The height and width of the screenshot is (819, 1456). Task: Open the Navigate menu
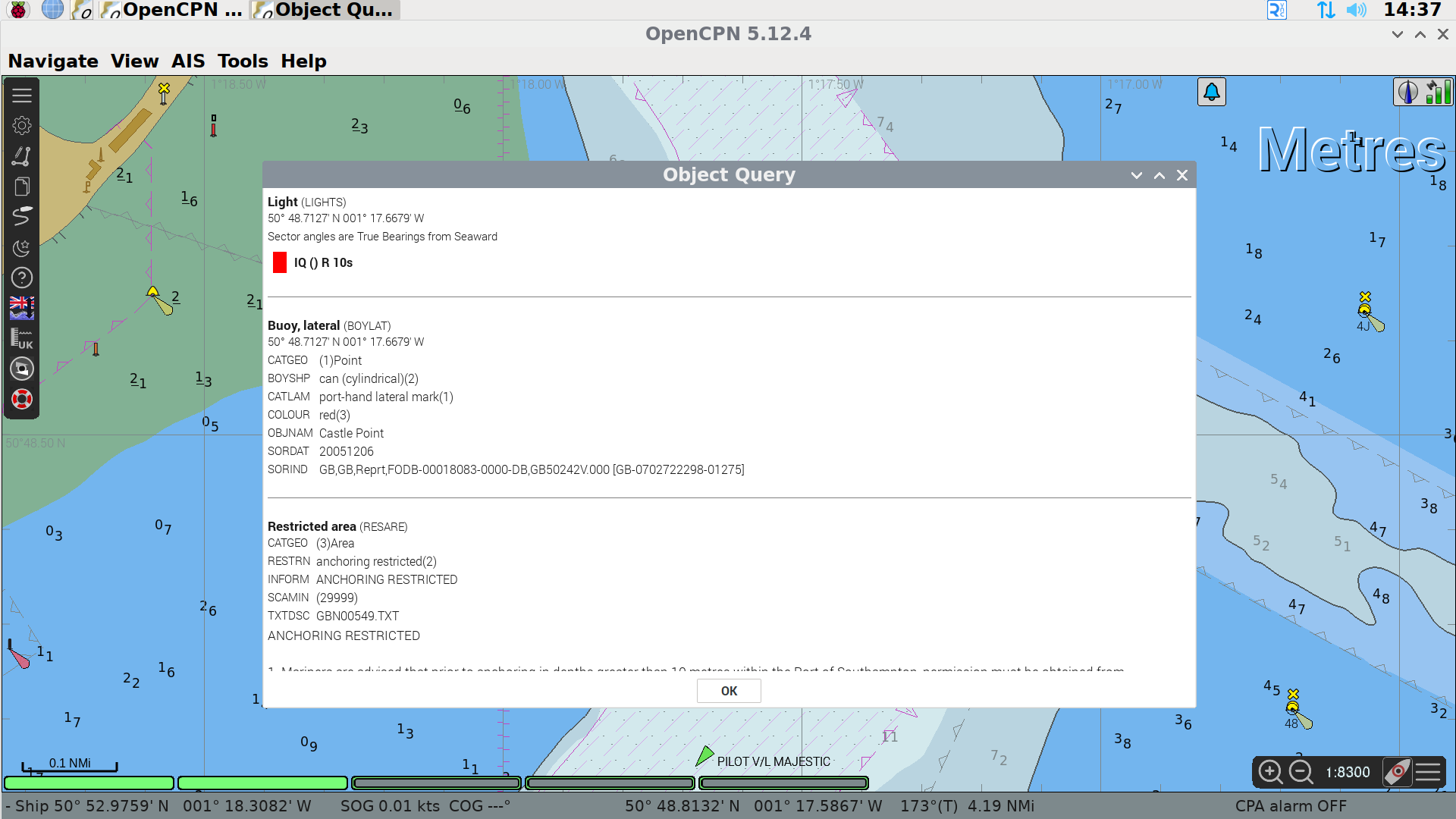click(x=52, y=61)
